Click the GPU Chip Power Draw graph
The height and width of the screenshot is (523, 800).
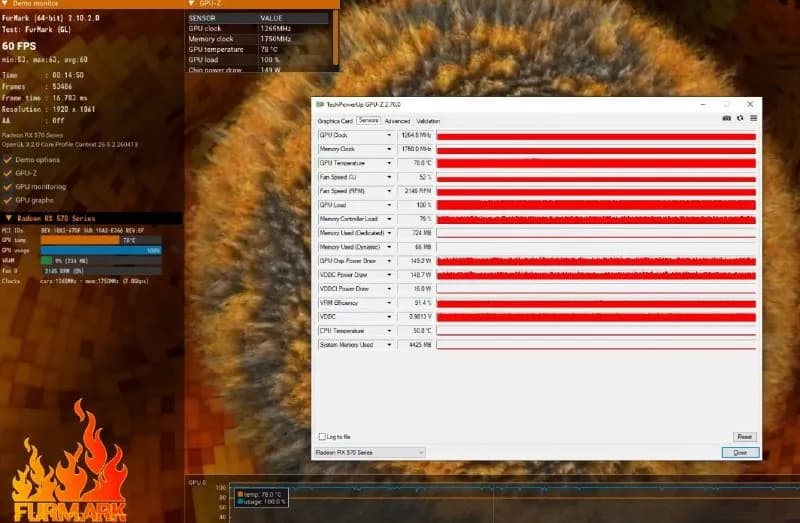pyautogui.click(x=596, y=261)
